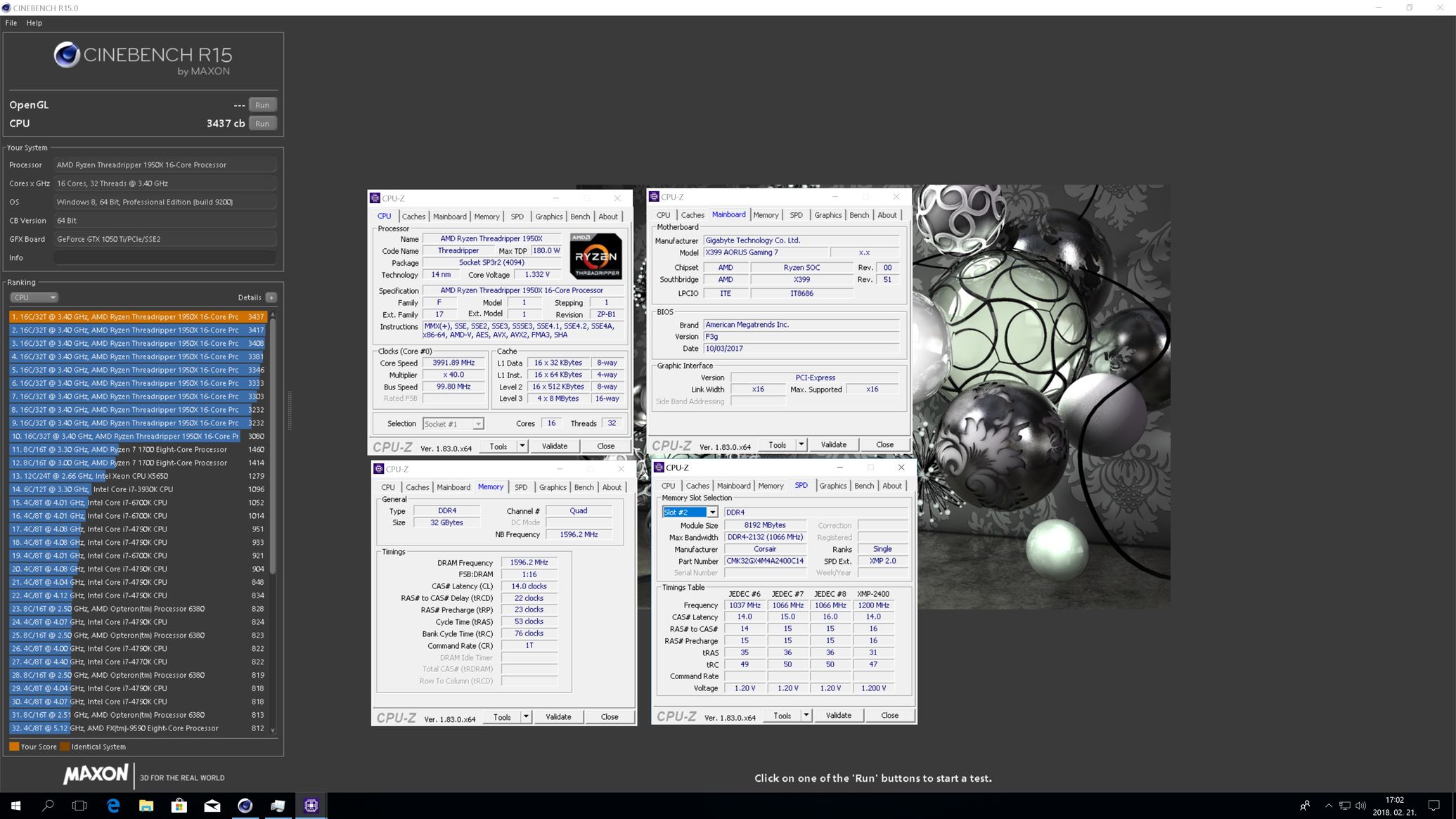Open Tools dropdown arrow in Mainboard window
This screenshot has height=819, width=1456.
[801, 445]
